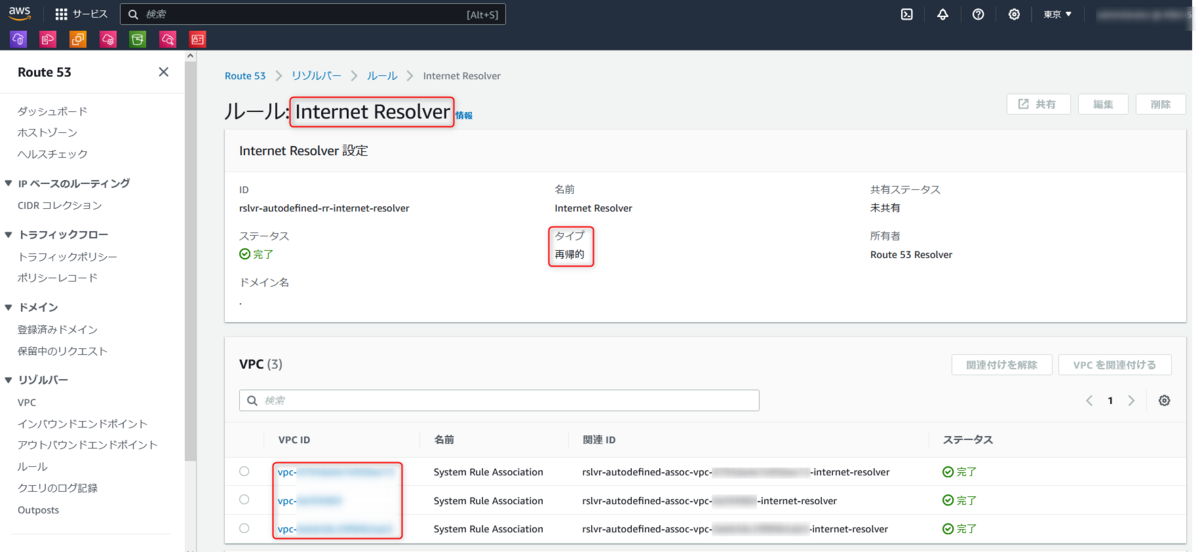Open CIDR コレクション in sidebar
The image size is (1200, 552).
coord(59,205)
